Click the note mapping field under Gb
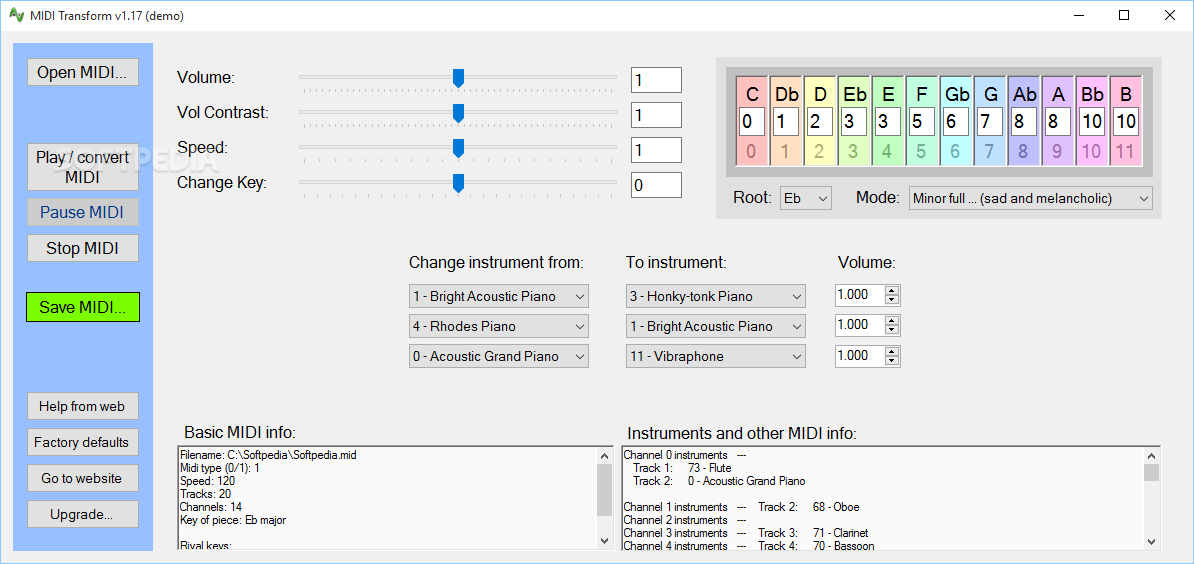 coord(956,121)
